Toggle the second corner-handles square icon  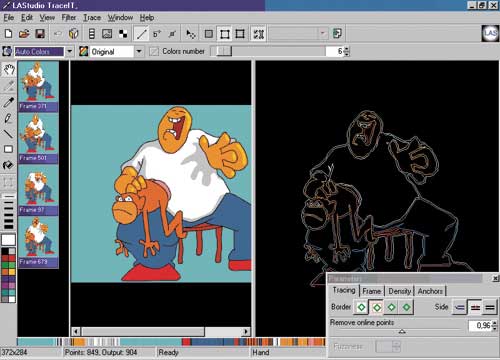[x=240, y=34]
